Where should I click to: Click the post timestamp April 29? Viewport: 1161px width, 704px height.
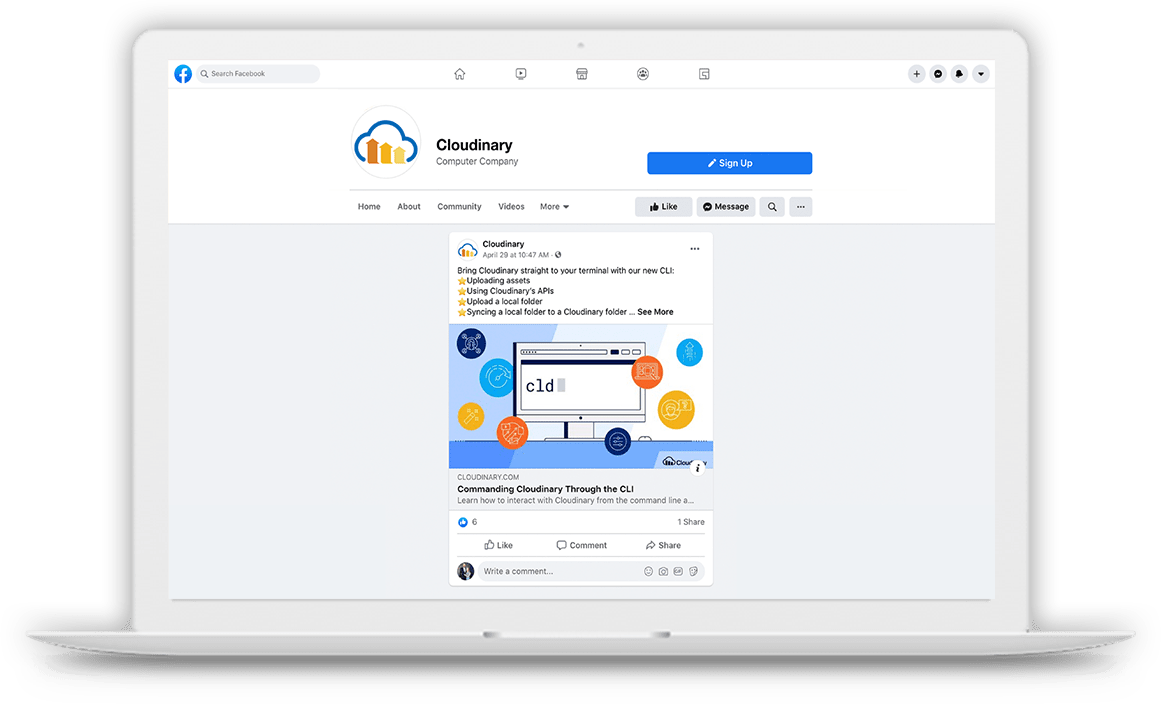(x=515, y=255)
